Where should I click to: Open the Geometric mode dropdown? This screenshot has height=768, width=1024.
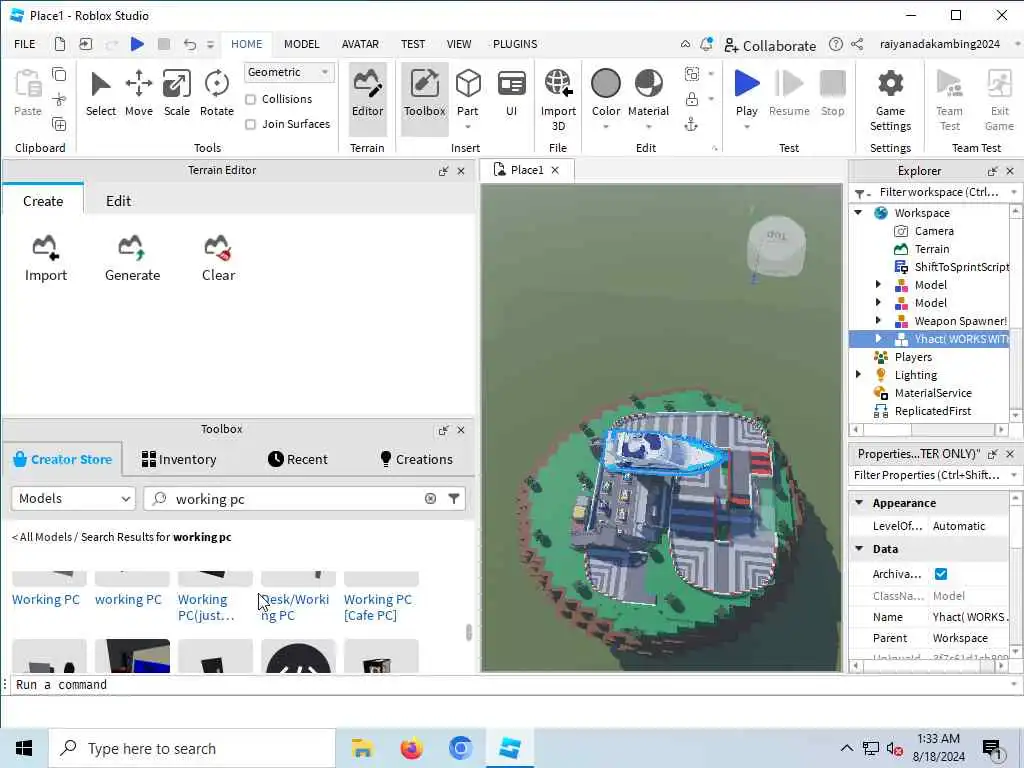289,72
